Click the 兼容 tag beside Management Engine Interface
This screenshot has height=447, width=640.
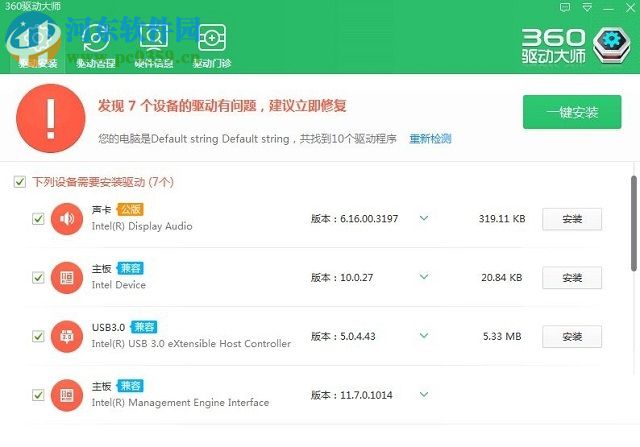(x=130, y=386)
